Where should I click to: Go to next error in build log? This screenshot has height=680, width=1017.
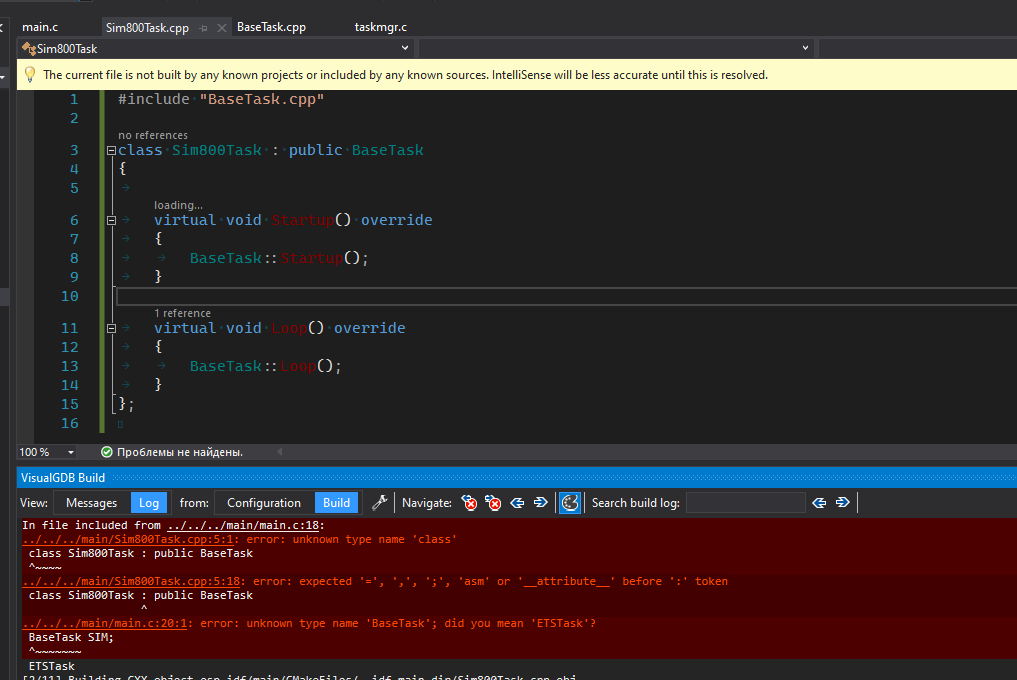tap(493, 503)
